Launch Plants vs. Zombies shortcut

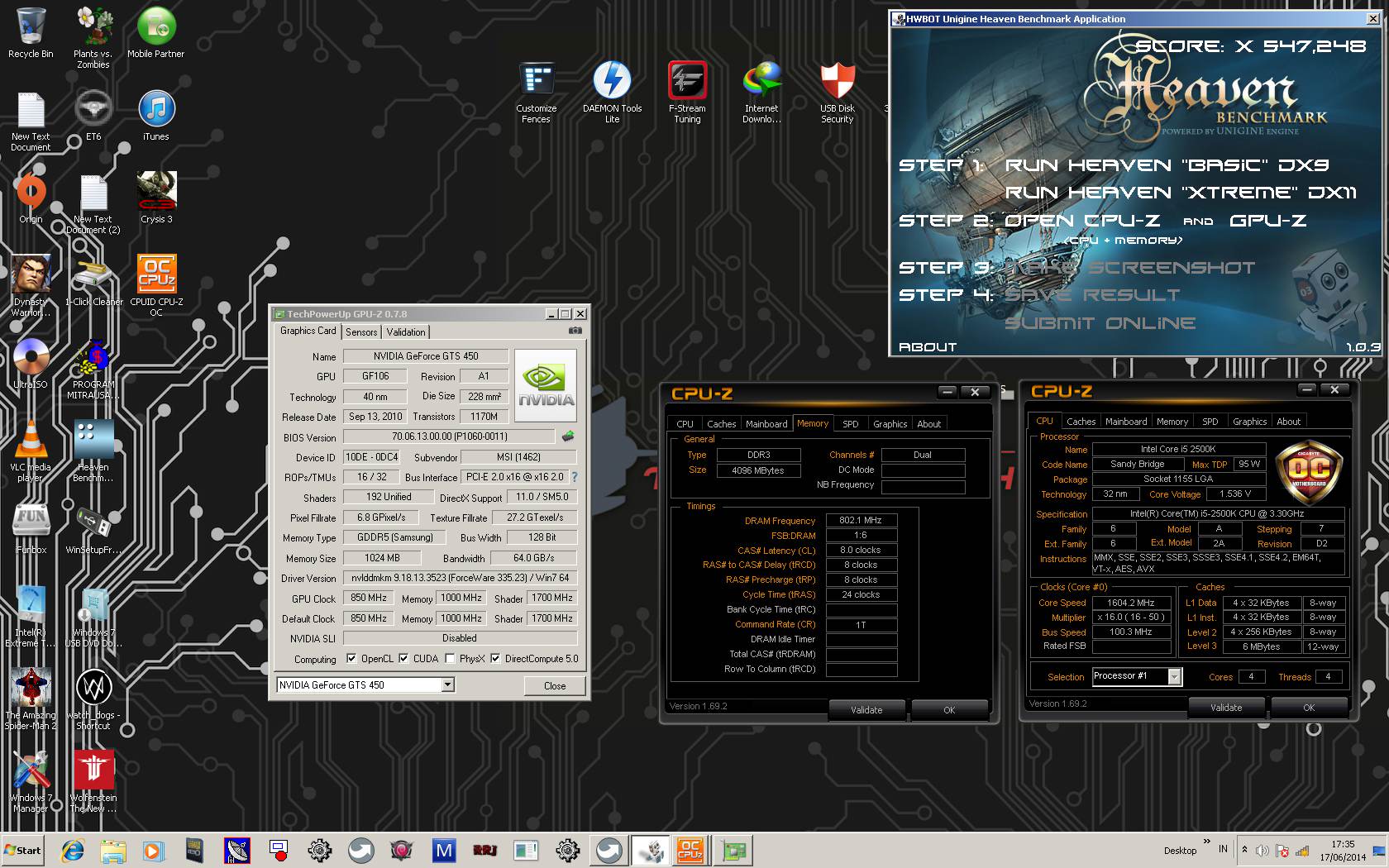[x=93, y=37]
